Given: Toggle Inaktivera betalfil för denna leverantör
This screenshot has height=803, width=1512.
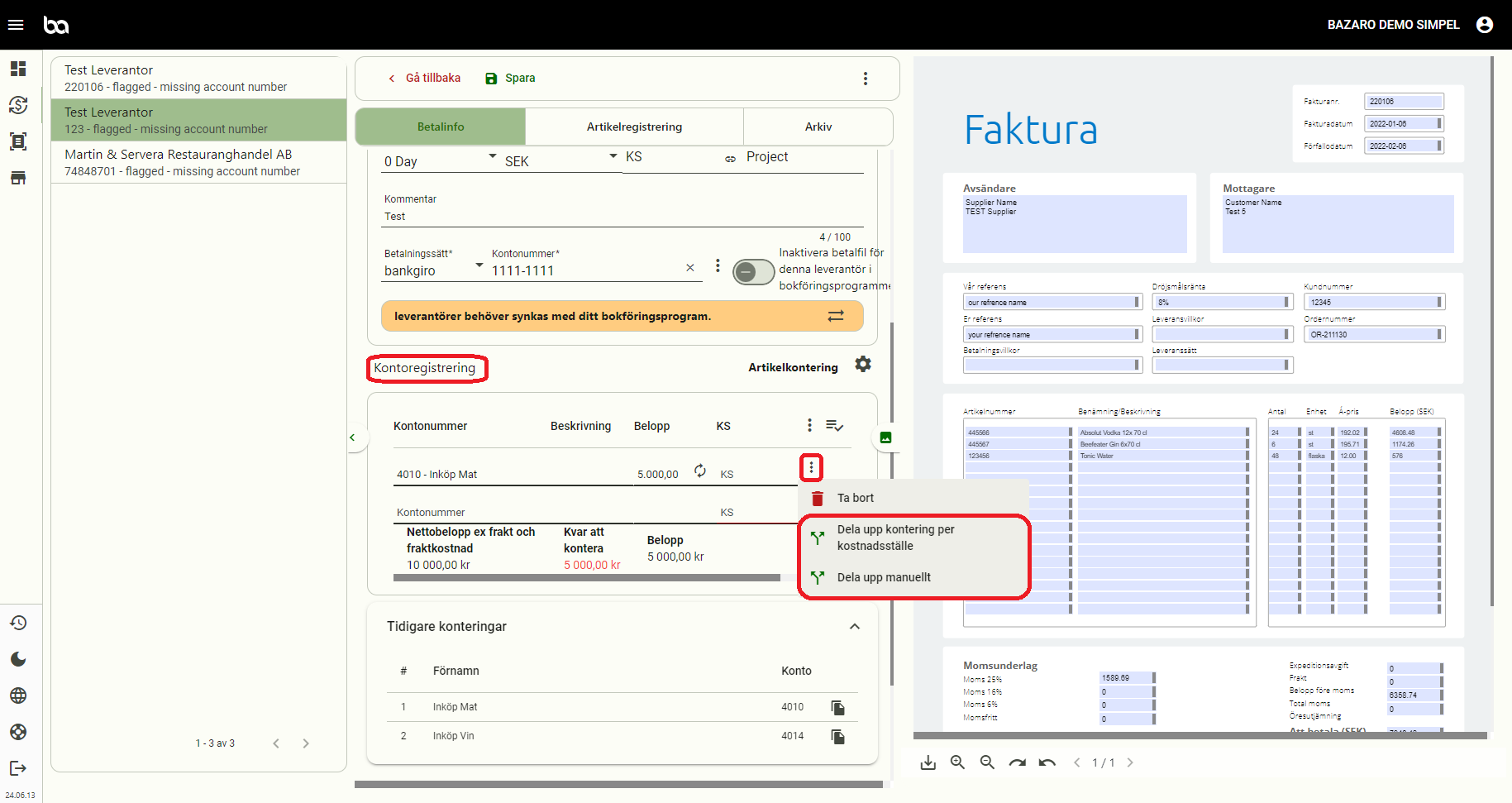Looking at the screenshot, I should point(753,271).
